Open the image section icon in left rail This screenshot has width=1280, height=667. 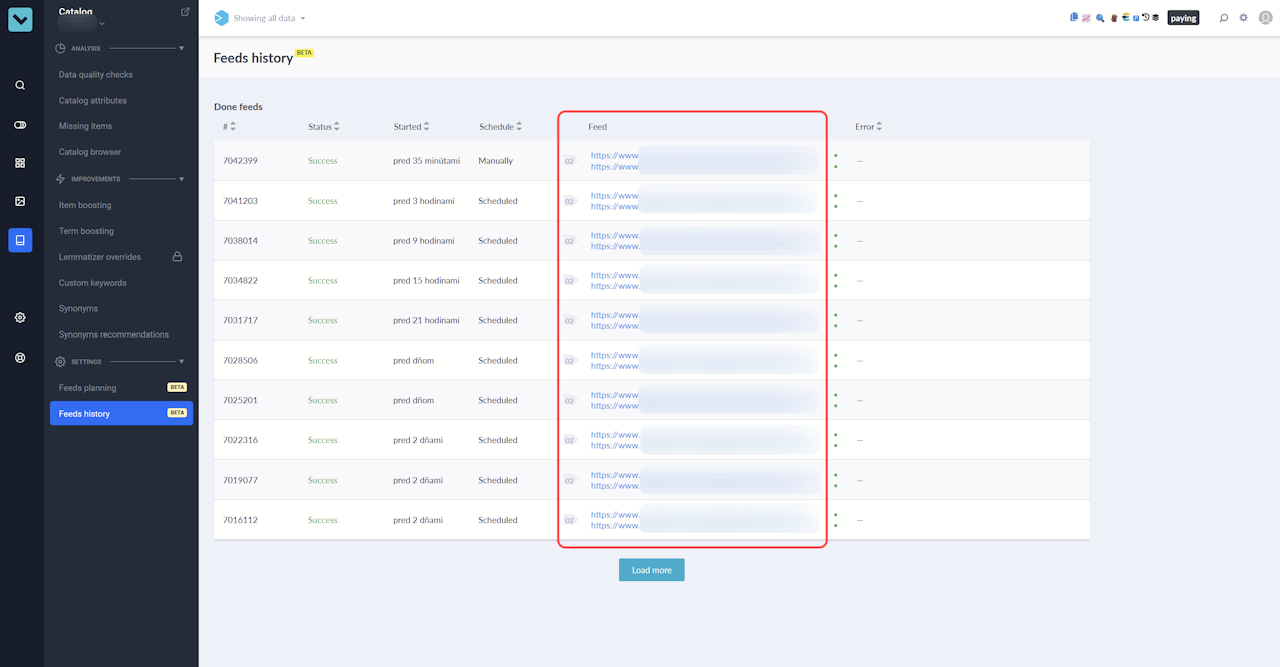[20, 201]
